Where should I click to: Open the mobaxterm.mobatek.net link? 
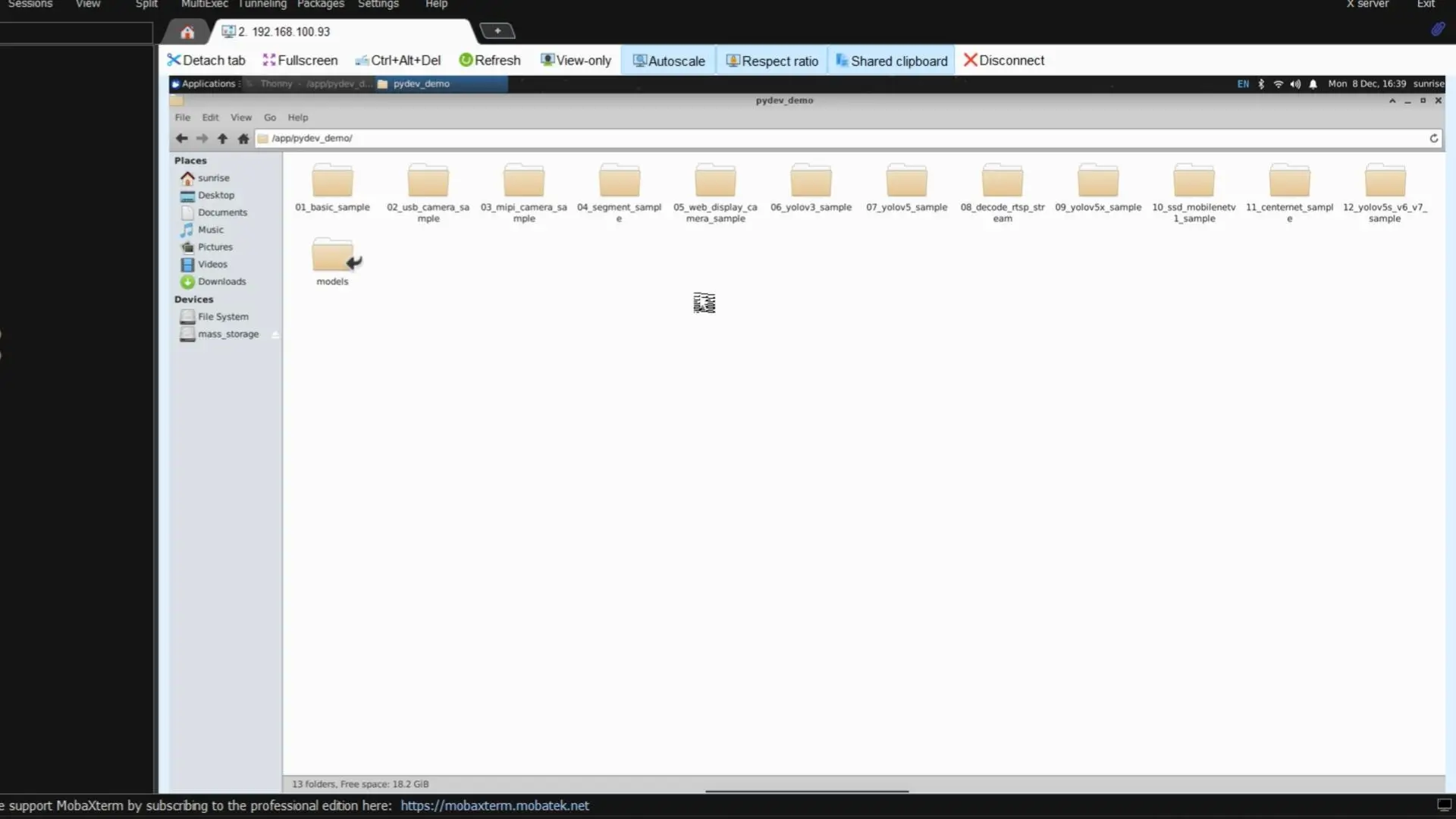pyautogui.click(x=494, y=805)
